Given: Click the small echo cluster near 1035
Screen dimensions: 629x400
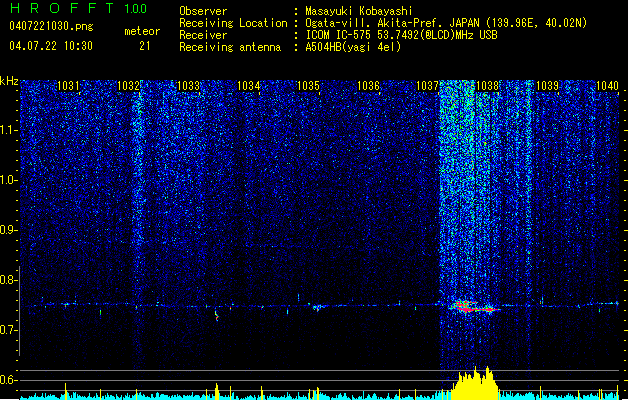Looking at the screenshot, I should pos(318,308).
